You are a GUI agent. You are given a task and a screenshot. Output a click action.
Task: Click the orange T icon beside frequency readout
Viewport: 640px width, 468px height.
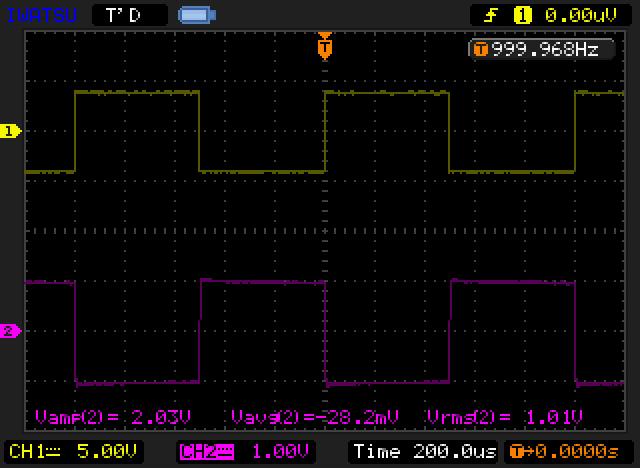(x=481, y=48)
